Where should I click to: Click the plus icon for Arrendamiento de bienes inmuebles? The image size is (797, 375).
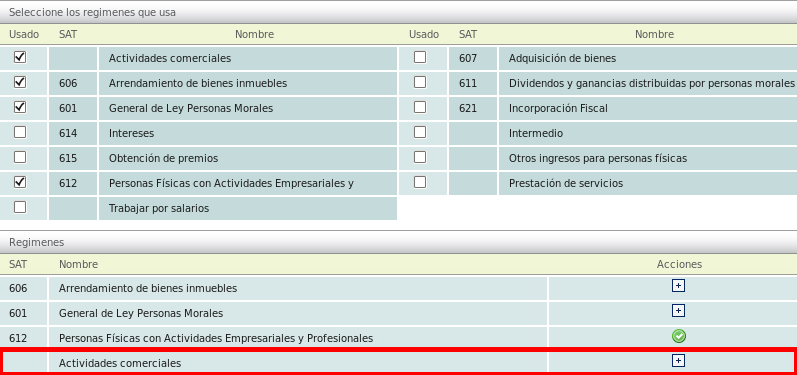pos(679,286)
